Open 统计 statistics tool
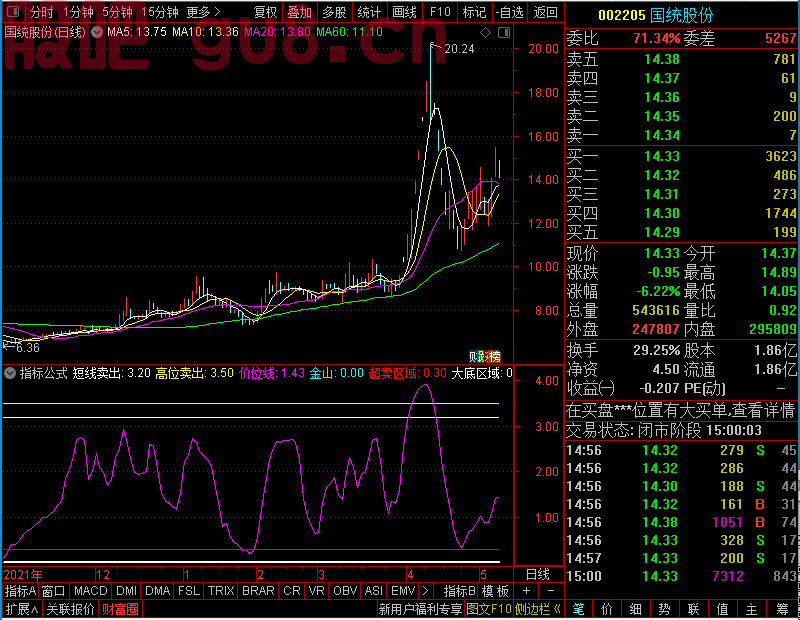Image resolution: width=800 pixels, height=620 pixels. (369, 12)
